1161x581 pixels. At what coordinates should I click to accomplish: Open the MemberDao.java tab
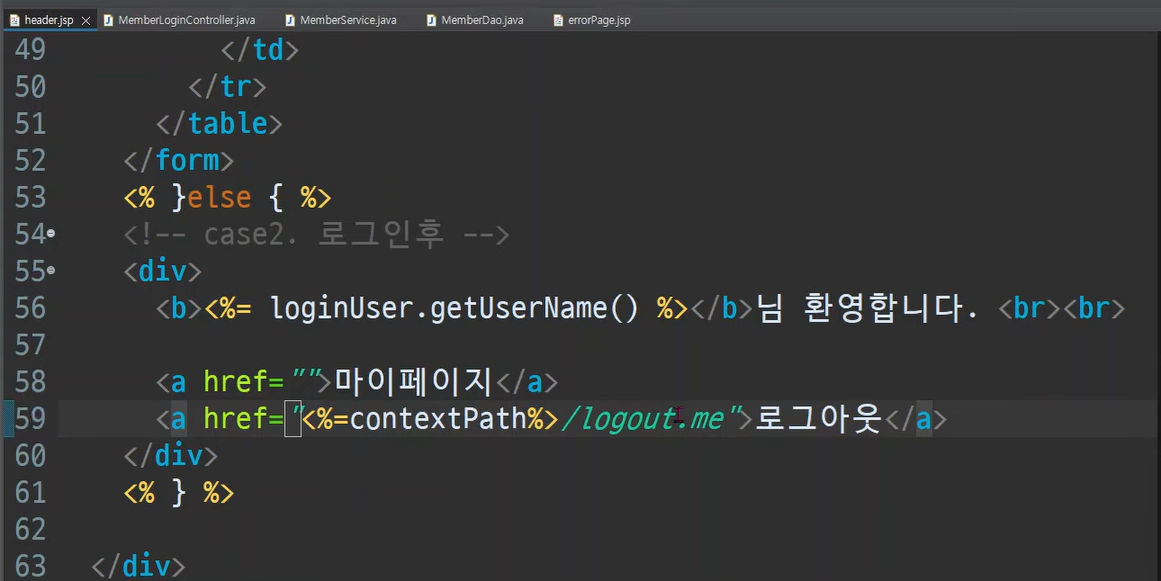coord(482,20)
